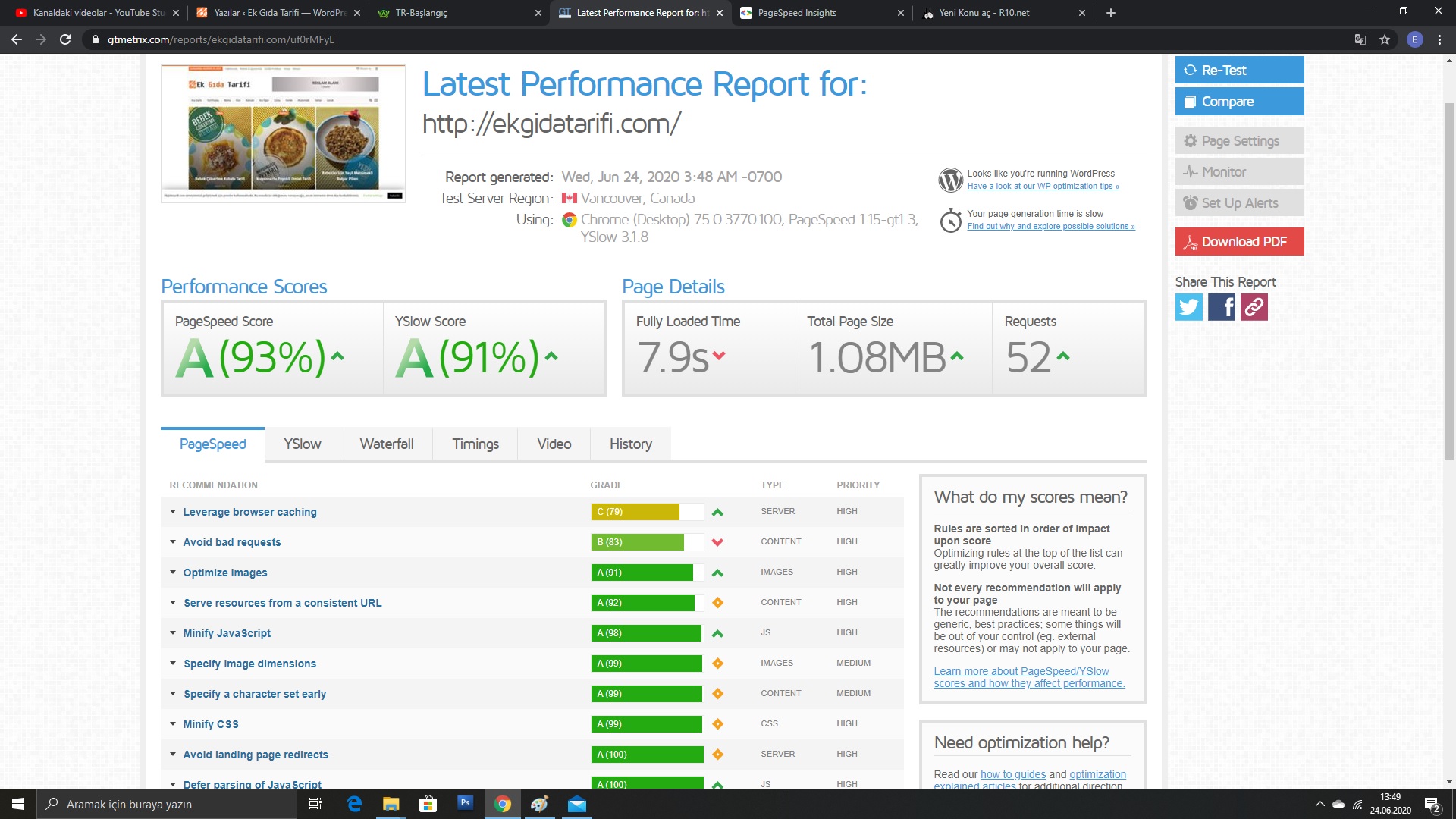
Task: Open the History tab
Action: tap(630, 444)
